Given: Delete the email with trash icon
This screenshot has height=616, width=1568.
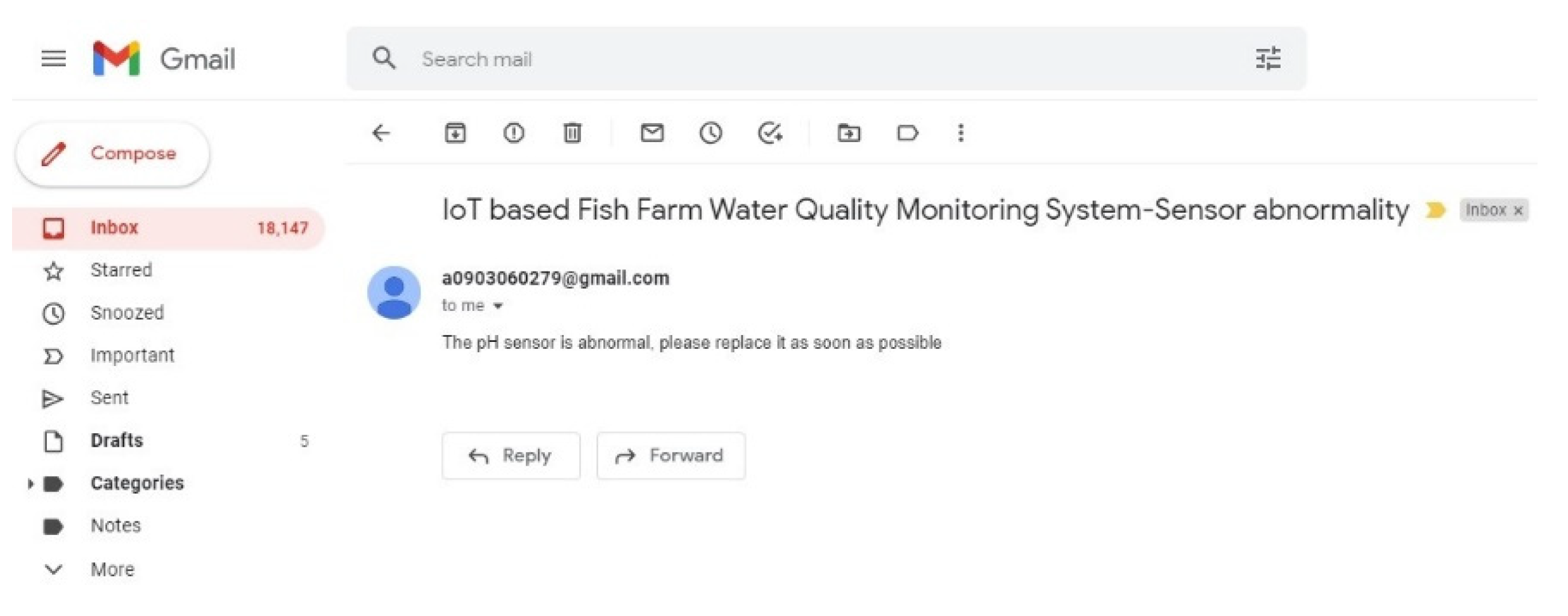Looking at the screenshot, I should point(572,133).
